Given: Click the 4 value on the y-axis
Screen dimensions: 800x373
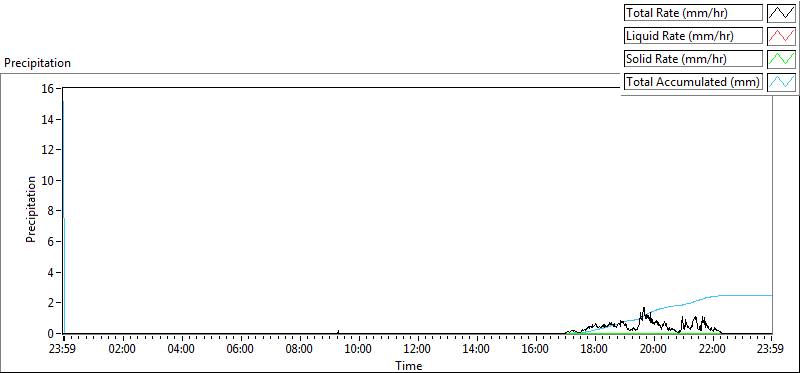Looking at the screenshot, I should (51, 272).
